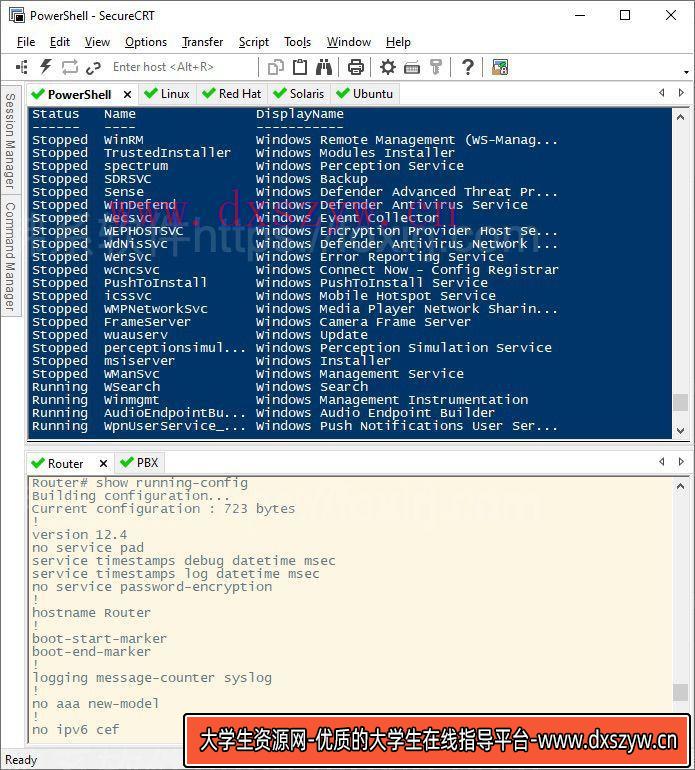Open Session Options gear icon
The height and width of the screenshot is (770, 695).
pos(388,67)
